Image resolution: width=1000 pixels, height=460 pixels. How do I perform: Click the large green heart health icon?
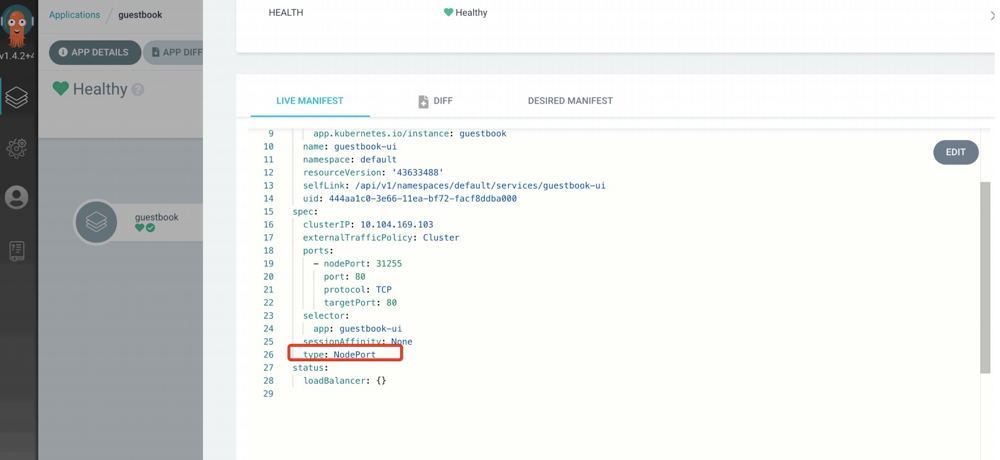point(61,89)
